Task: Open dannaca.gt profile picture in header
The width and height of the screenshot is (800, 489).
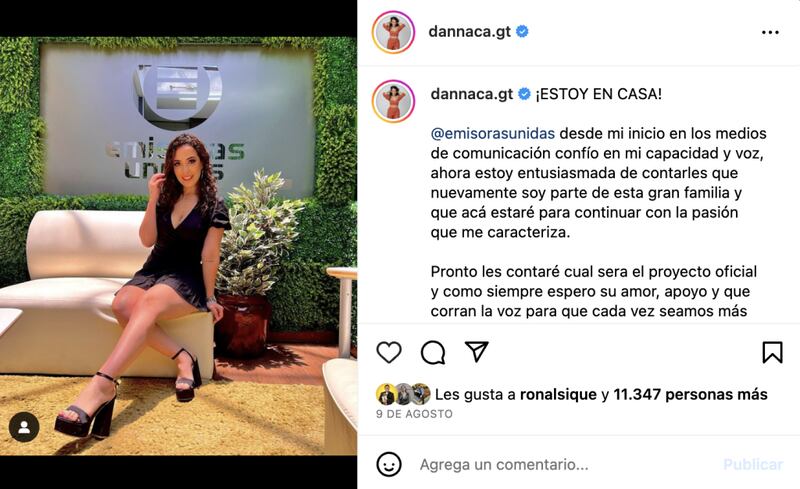Action: point(393,32)
